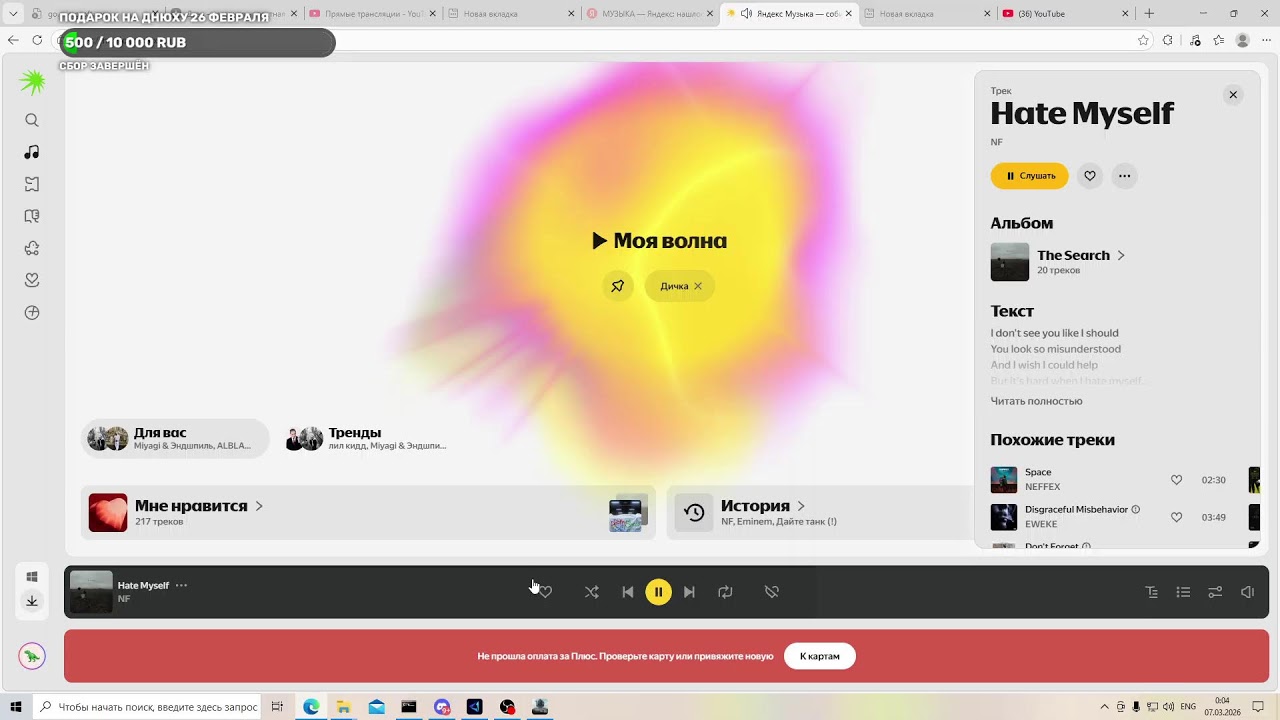Start playing Моя волна
This screenshot has width=1280, height=720.
[x=659, y=241]
